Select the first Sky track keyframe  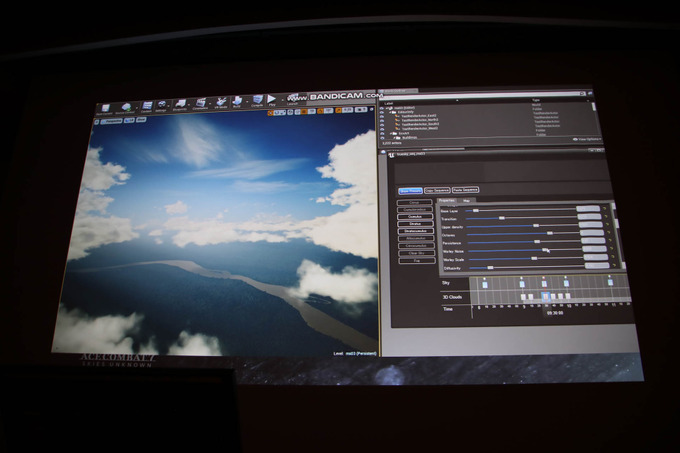[485, 285]
